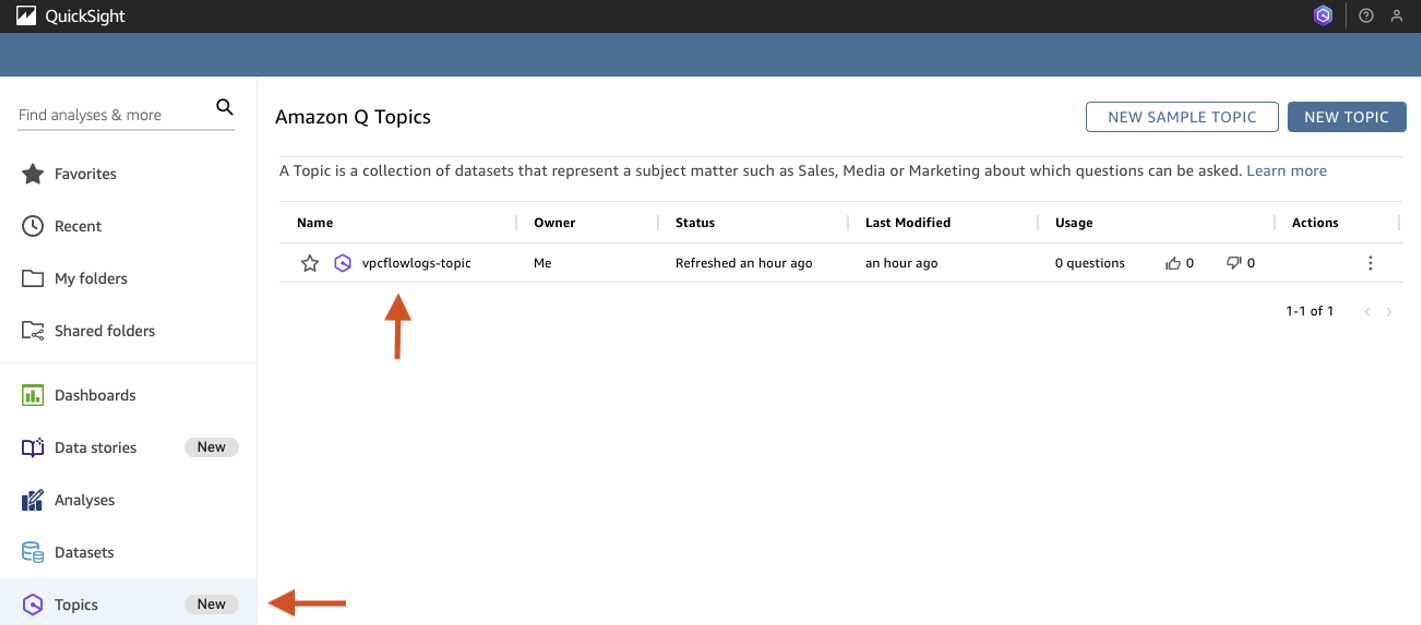Open the help question mark icon
Screen dimensions: 1421x625
coord(1366,16)
